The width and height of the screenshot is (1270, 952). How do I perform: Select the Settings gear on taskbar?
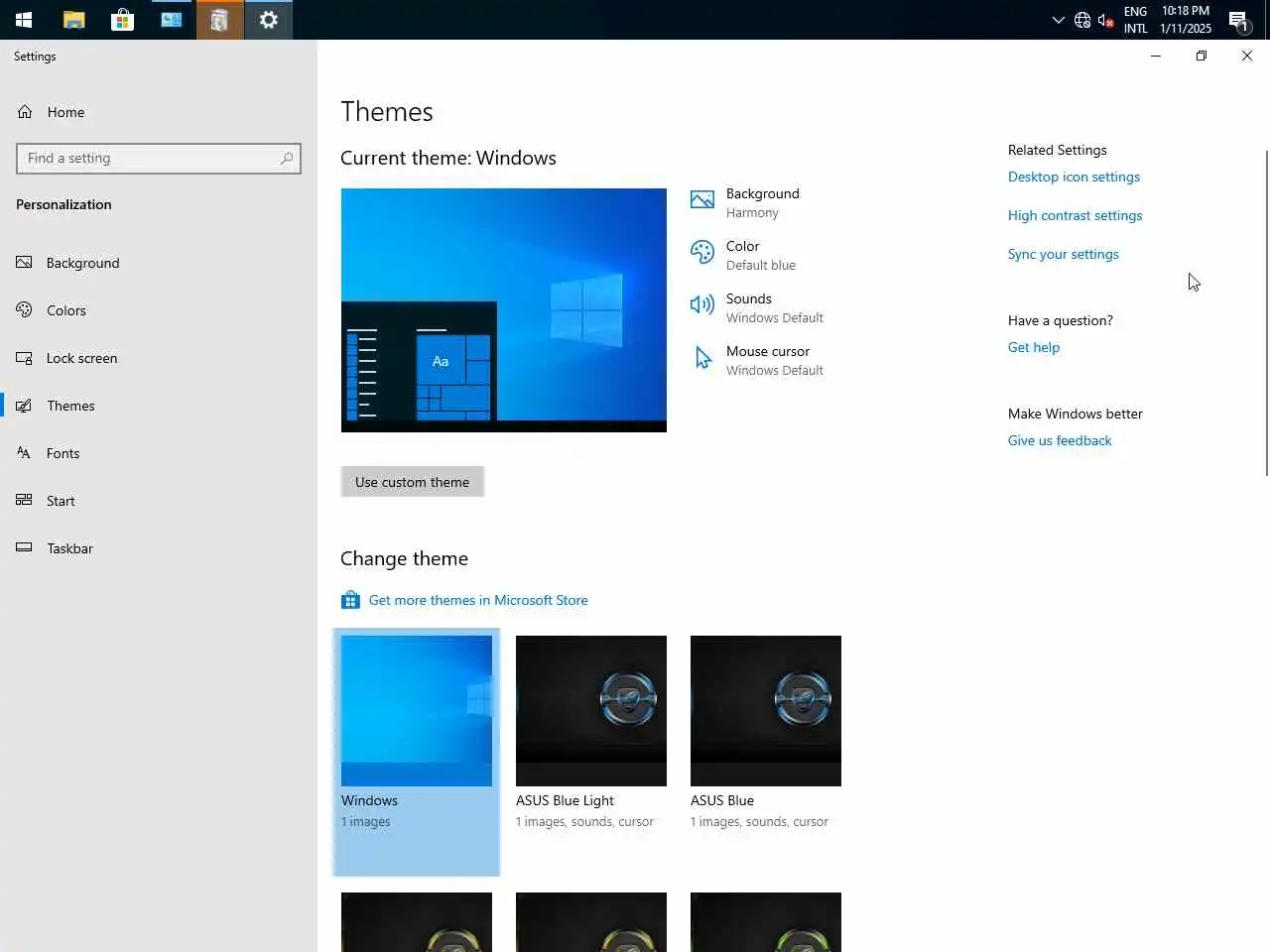pyautogui.click(x=268, y=20)
